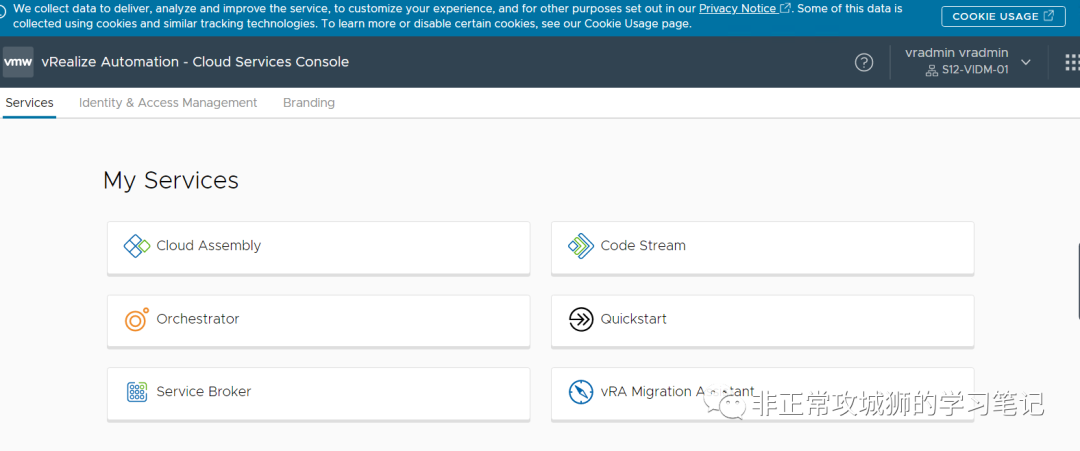Open the Quickstart service card

[x=762, y=320]
